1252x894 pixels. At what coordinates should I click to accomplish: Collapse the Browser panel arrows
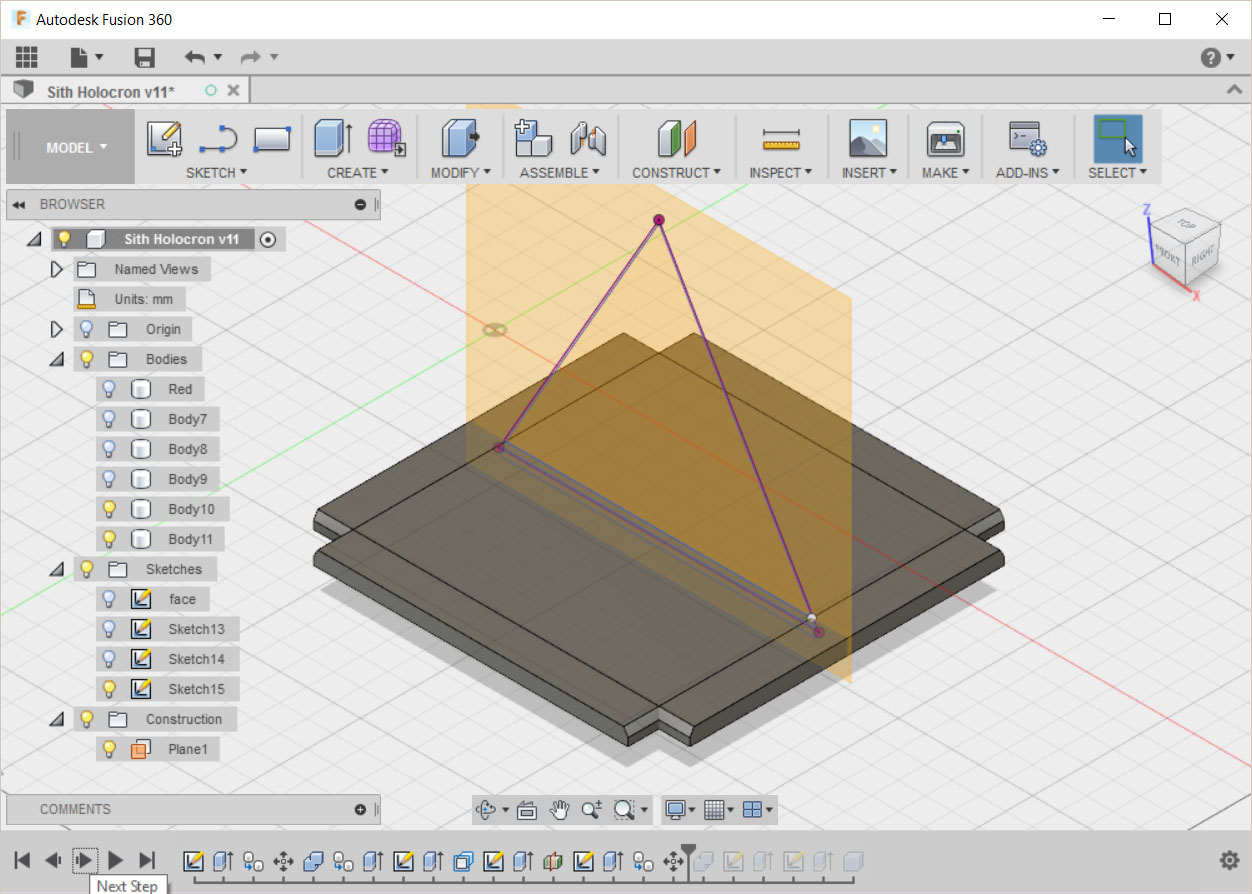18,204
